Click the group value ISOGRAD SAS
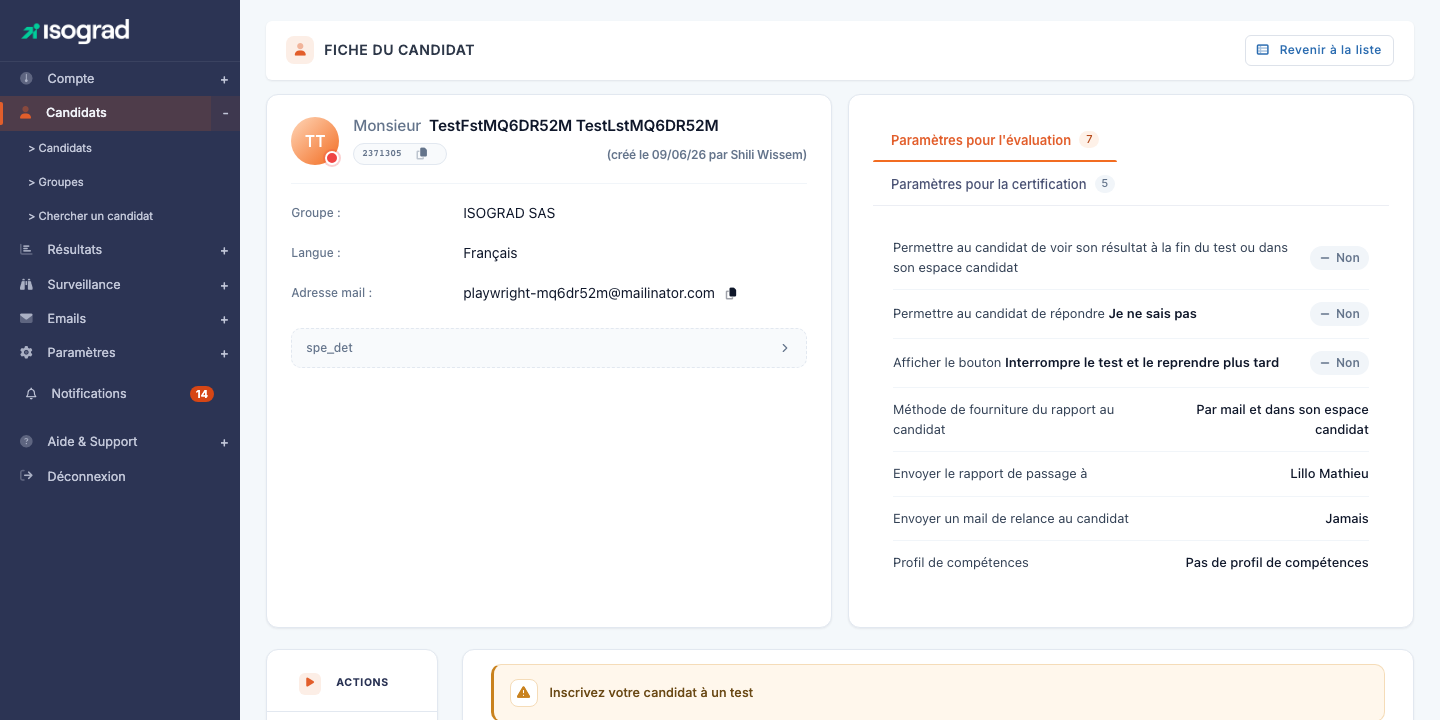1440x720 pixels. (509, 213)
